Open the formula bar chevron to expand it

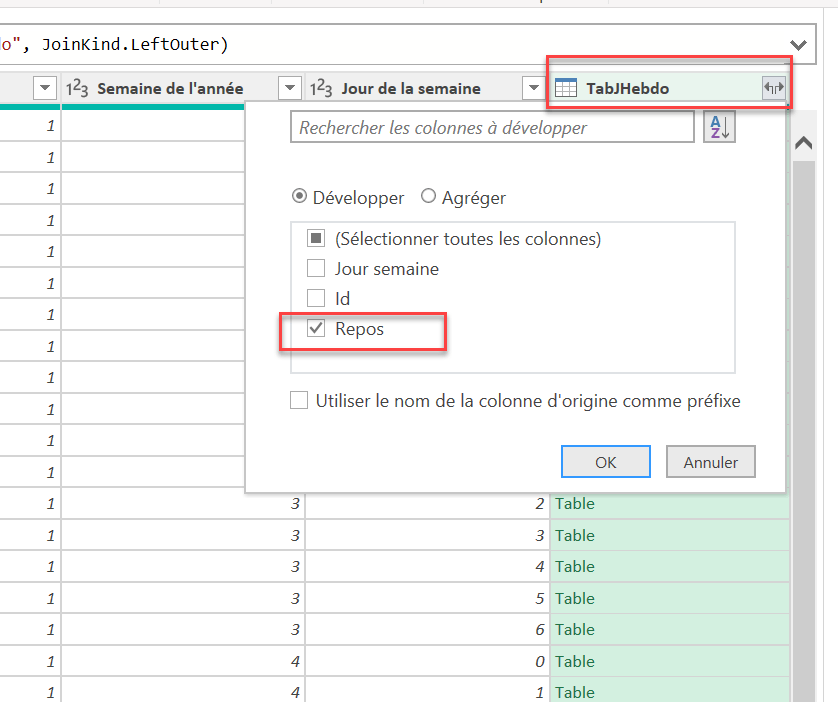point(797,44)
